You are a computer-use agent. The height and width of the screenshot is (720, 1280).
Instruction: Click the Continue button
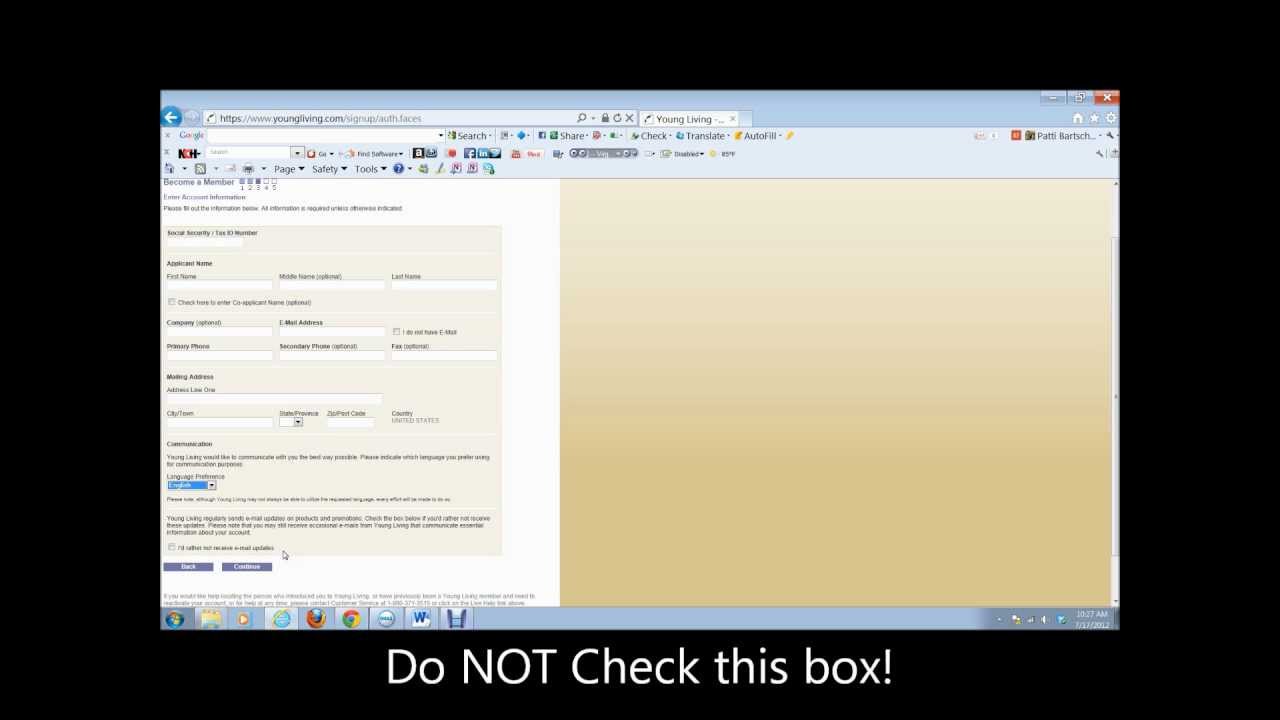pos(247,567)
